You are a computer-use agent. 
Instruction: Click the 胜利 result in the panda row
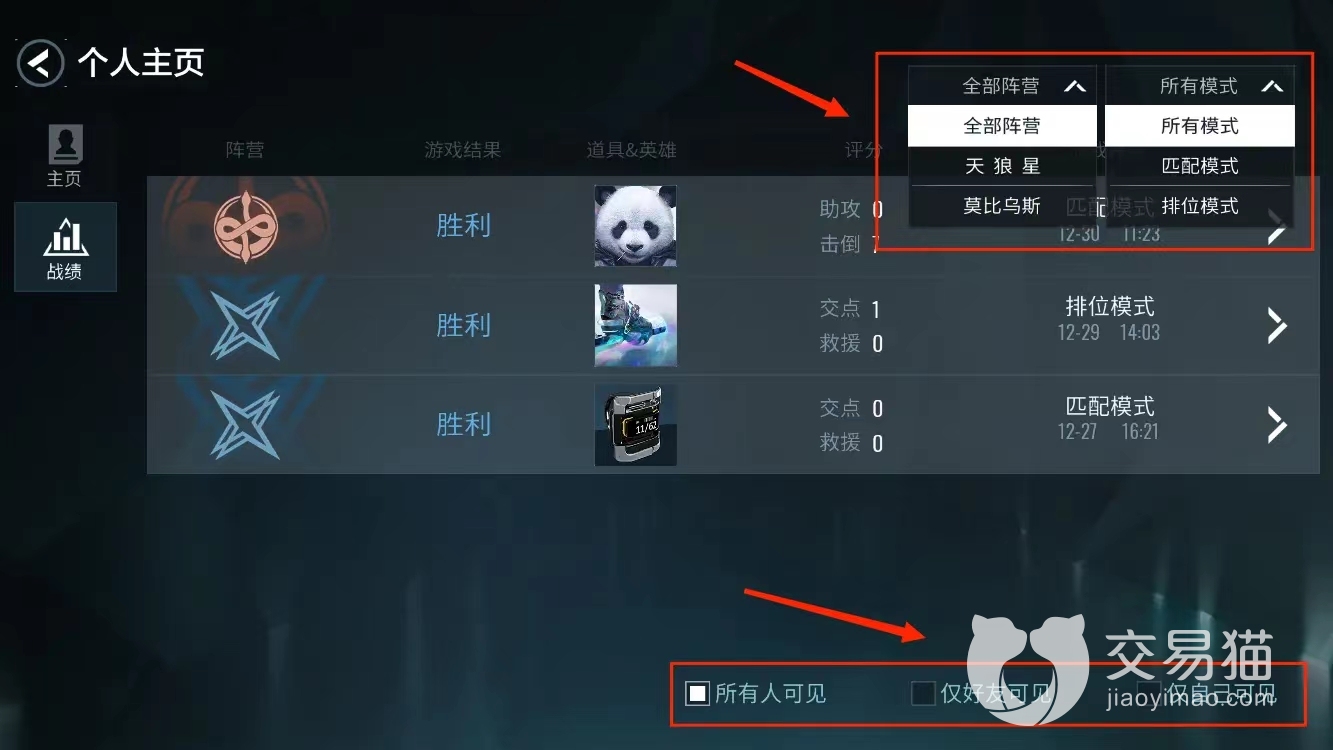[x=463, y=226]
